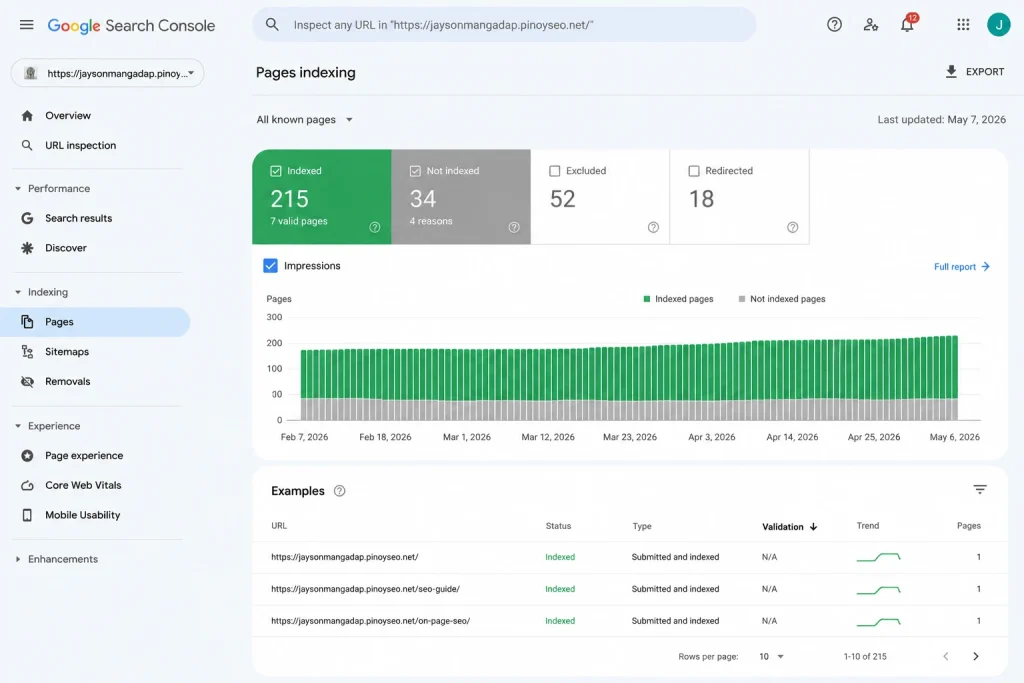Click the Mobile Usability phone icon
This screenshot has height=683, width=1024.
click(x=27, y=515)
